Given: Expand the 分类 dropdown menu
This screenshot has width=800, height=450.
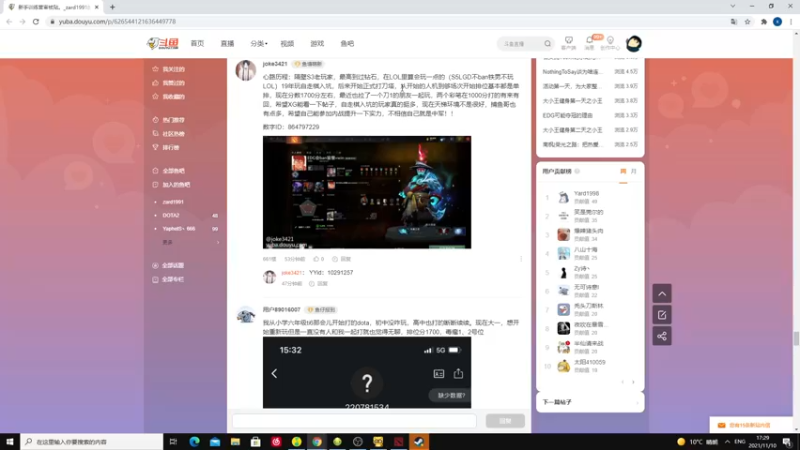Looking at the screenshot, I should [x=259, y=44].
